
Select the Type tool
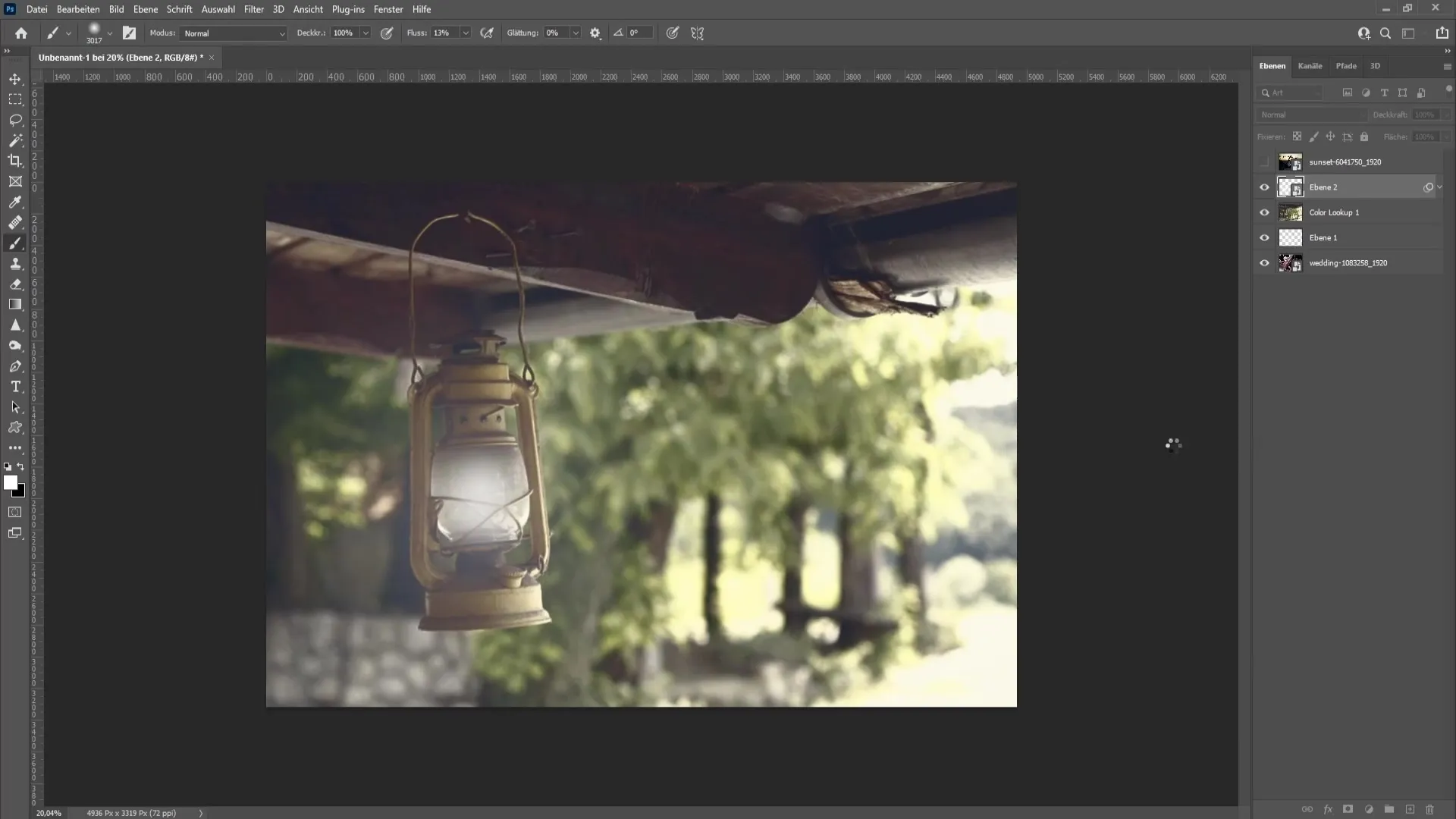pos(15,386)
